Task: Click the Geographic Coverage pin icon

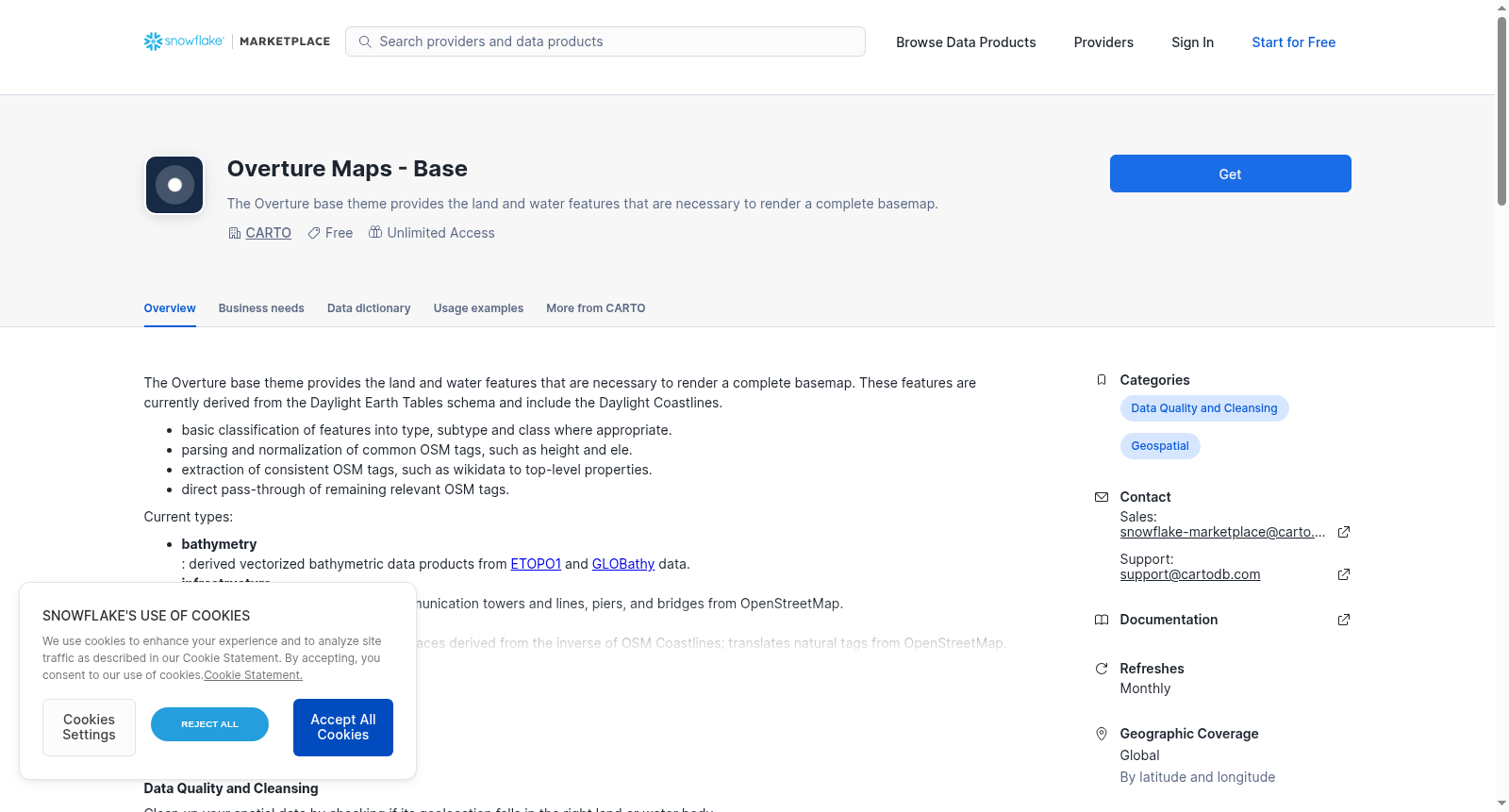Action: (x=1102, y=734)
